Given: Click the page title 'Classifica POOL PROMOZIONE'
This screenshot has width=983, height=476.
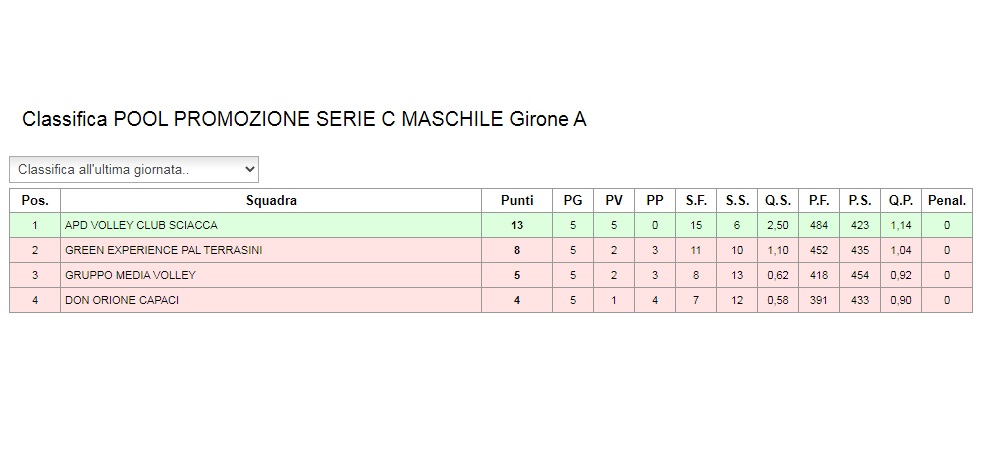Looking at the screenshot, I should (x=304, y=119).
